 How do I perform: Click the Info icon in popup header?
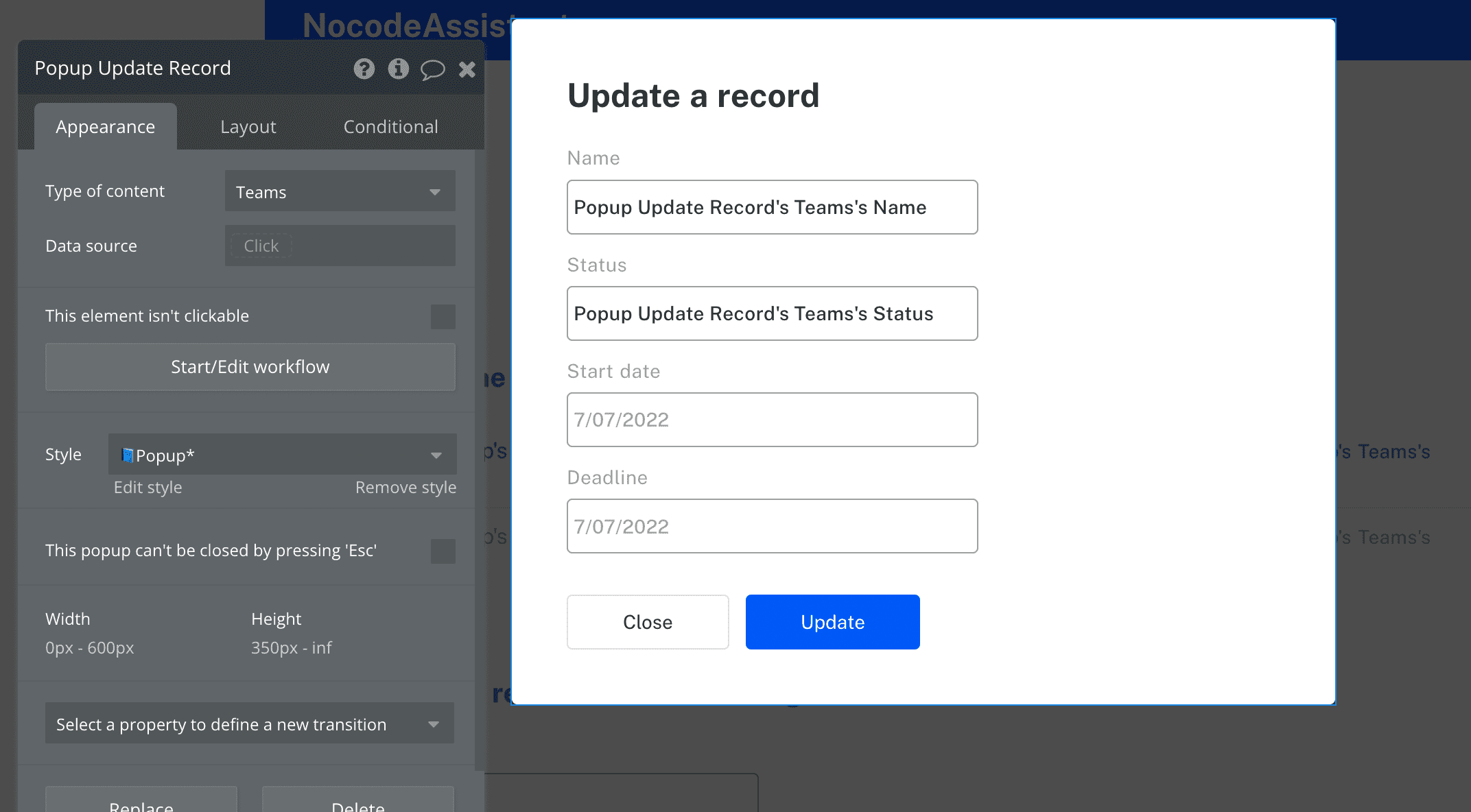tap(398, 69)
